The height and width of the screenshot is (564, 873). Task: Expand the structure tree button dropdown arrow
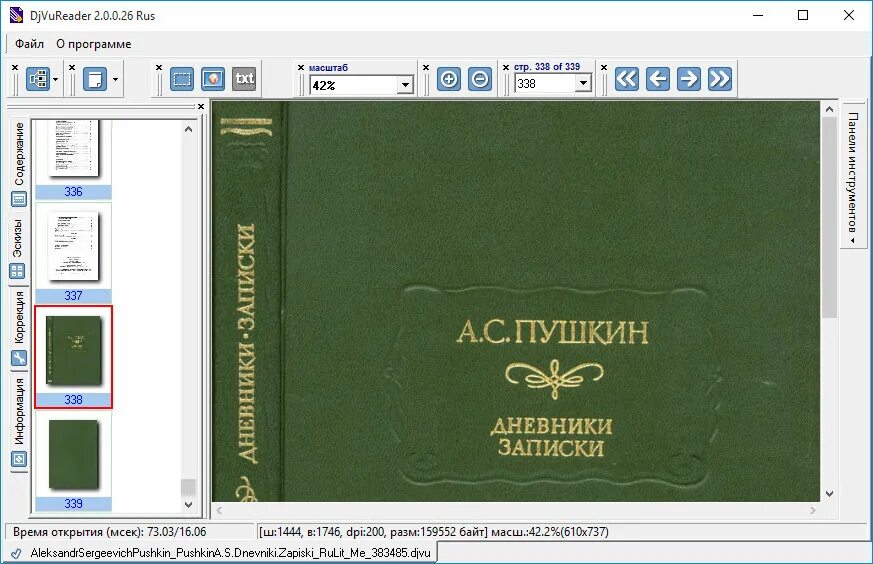55,80
